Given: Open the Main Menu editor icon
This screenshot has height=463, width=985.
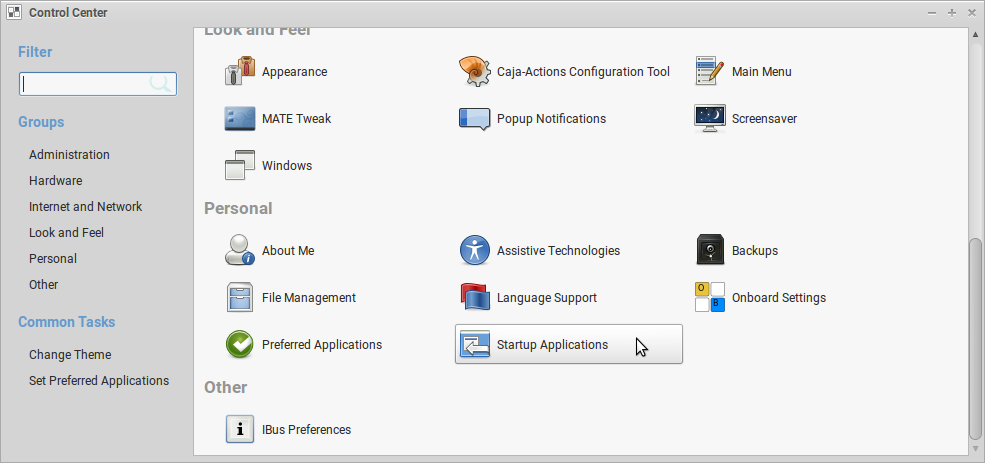Looking at the screenshot, I should pyautogui.click(x=710, y=72).
